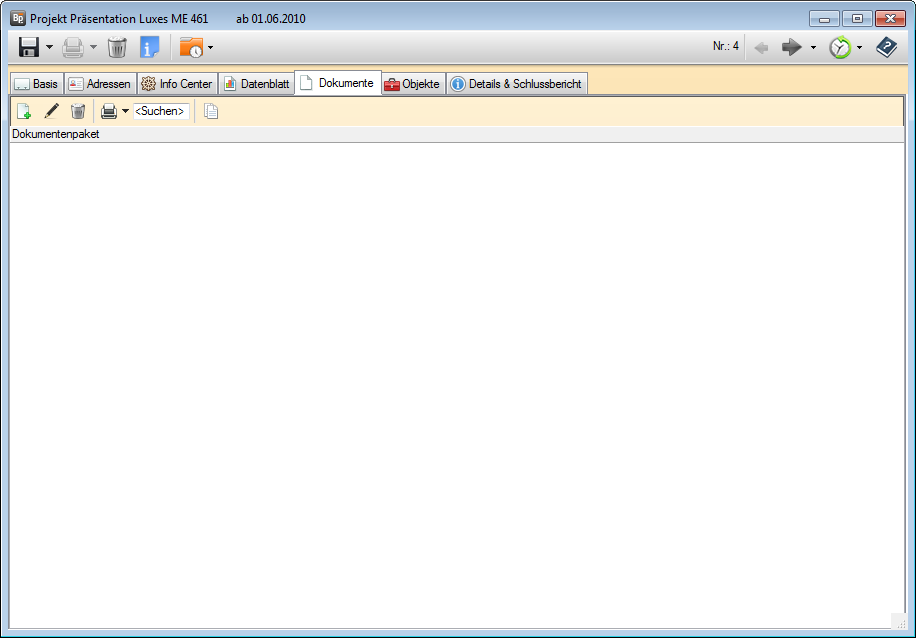Image resolution: width=916 pixels, height=638 pixels.
Task: Click the clock refresh history icon
Action: click(x=840, y=47)
